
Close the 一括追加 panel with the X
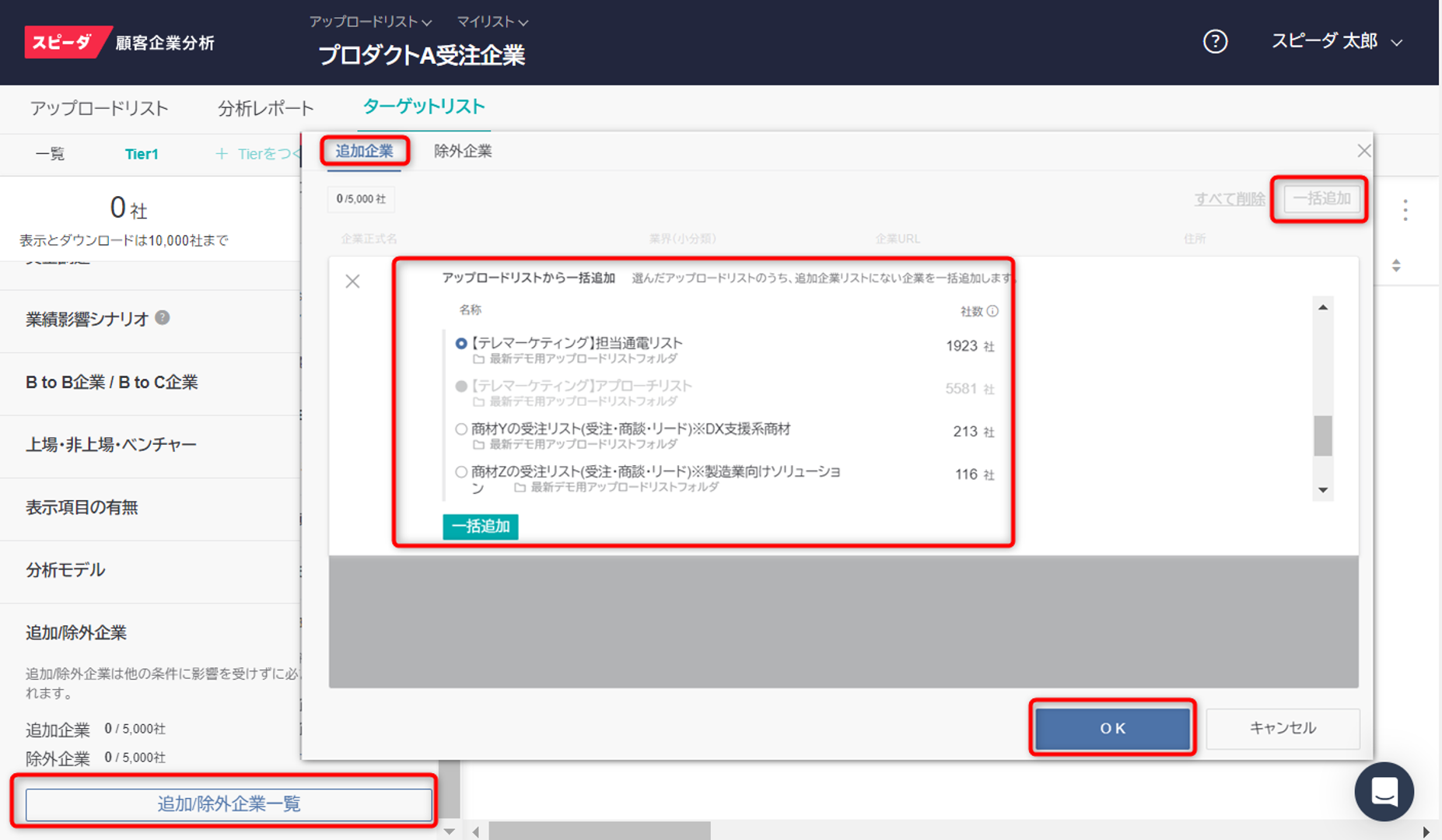tap(352, 281)
